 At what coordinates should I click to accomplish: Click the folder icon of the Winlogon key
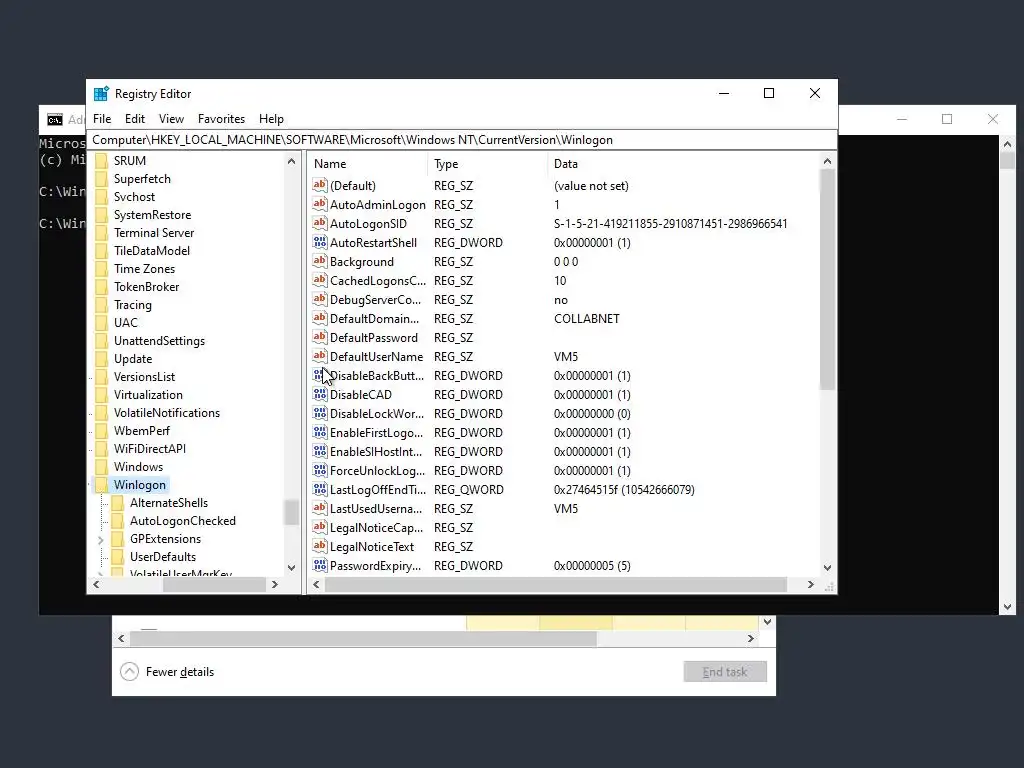101,485
